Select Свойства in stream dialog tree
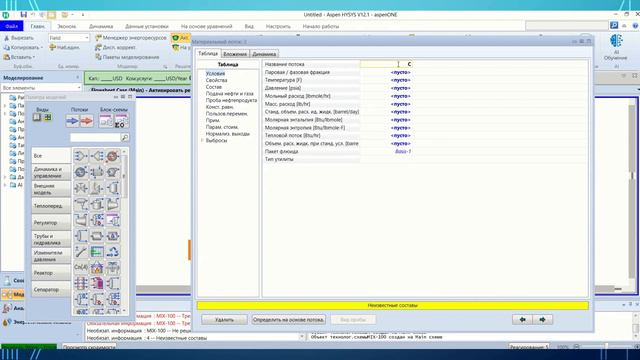The width and height of the screenshot is (640, 360). click(x=216, y=80)
